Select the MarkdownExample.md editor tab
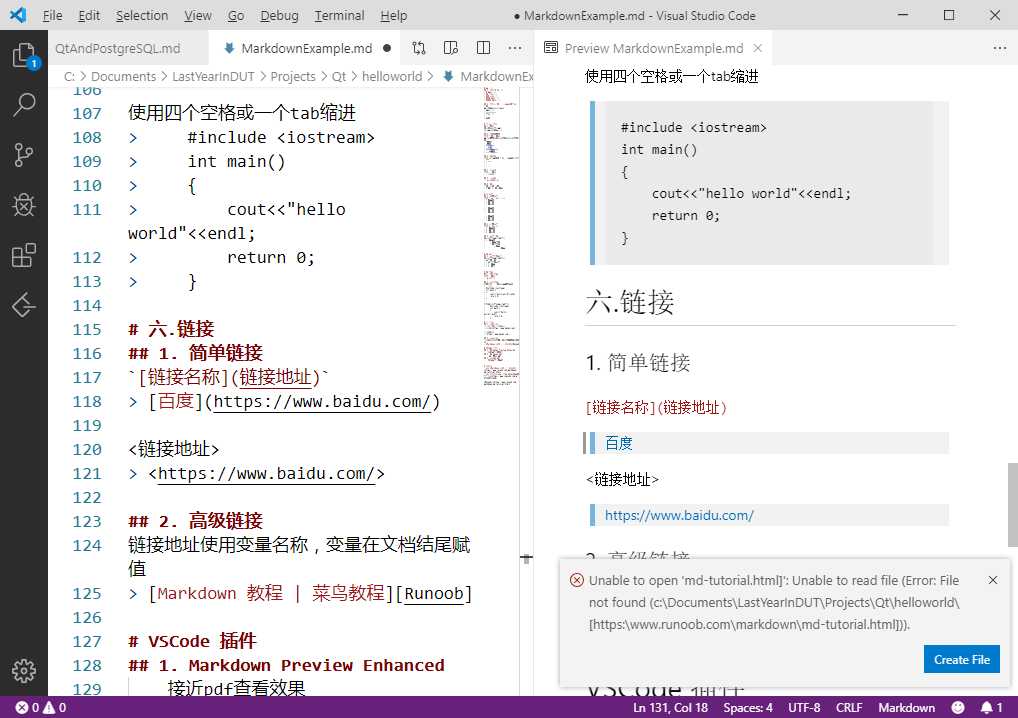The height and width of the screenshot is (718, 1018). coord(306,48)
